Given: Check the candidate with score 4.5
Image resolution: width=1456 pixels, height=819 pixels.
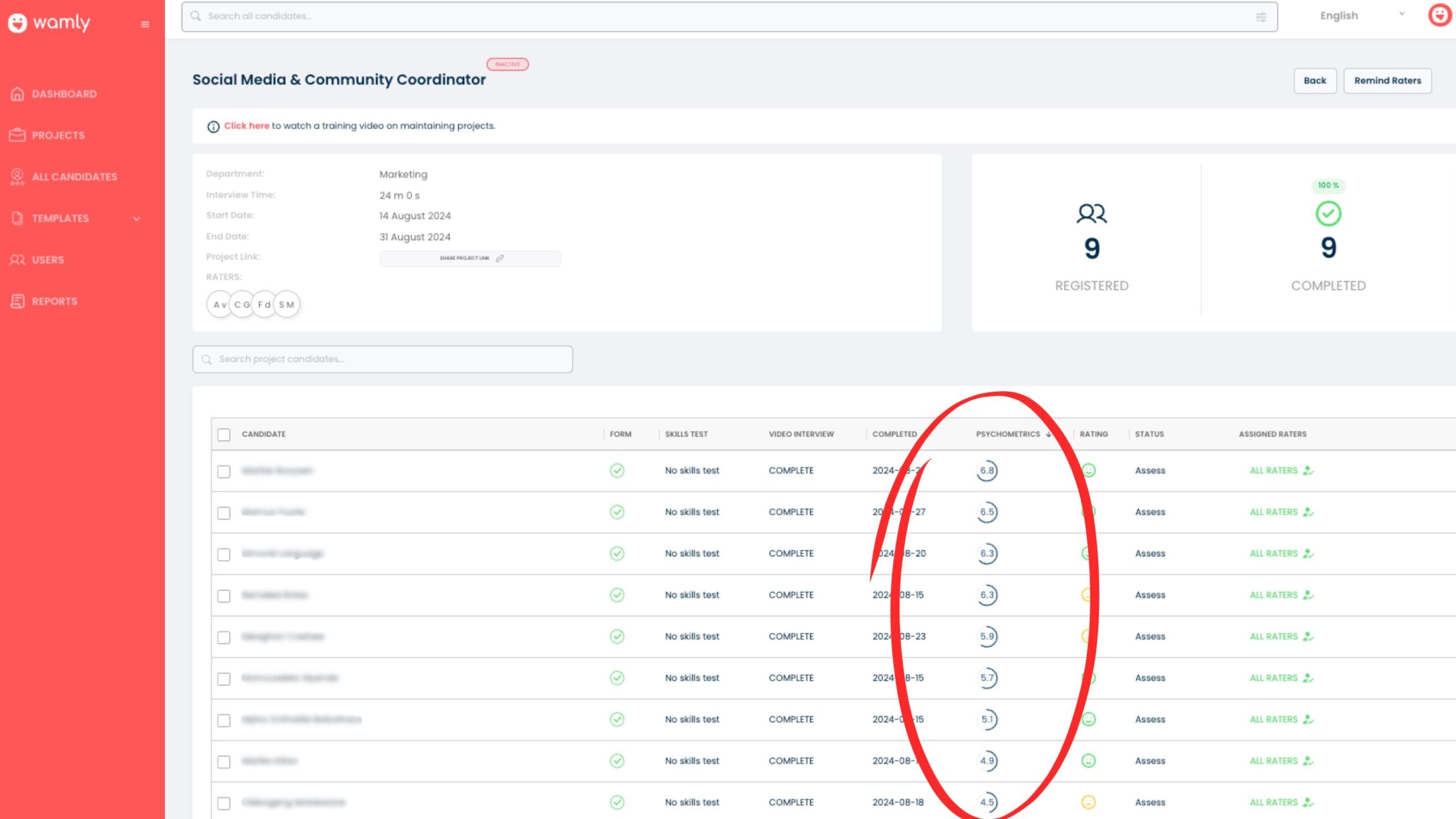Looking at the screenshot, I should coord(224,804).
